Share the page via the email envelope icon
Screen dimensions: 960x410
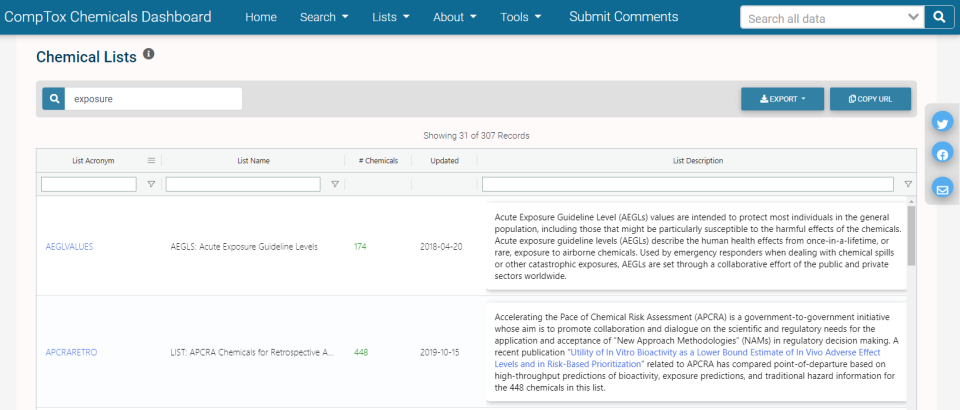tap(942, 188)
